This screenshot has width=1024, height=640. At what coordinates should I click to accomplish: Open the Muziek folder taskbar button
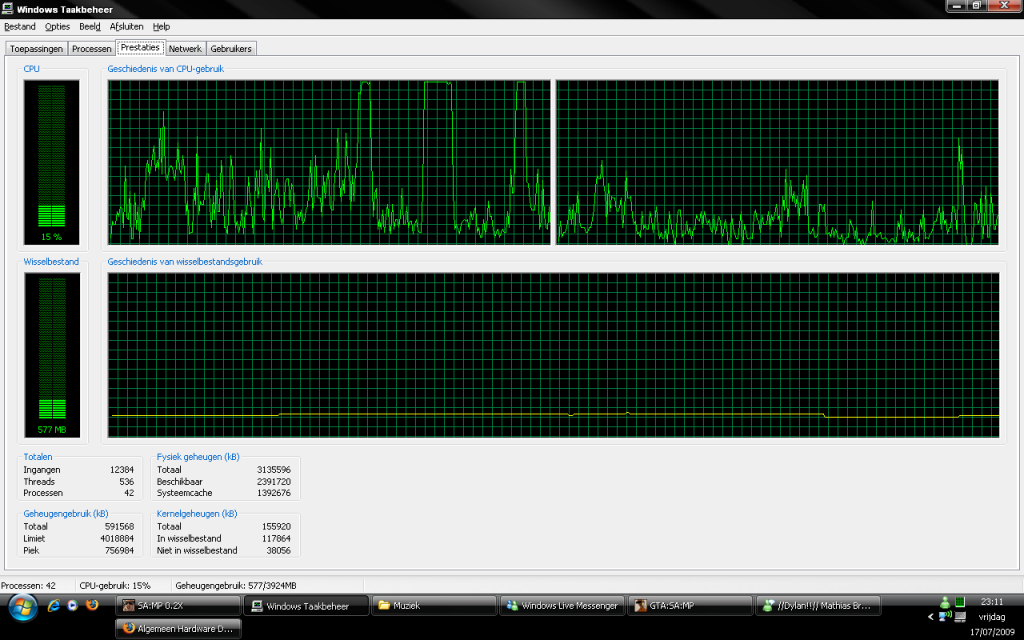pos(434,606)
